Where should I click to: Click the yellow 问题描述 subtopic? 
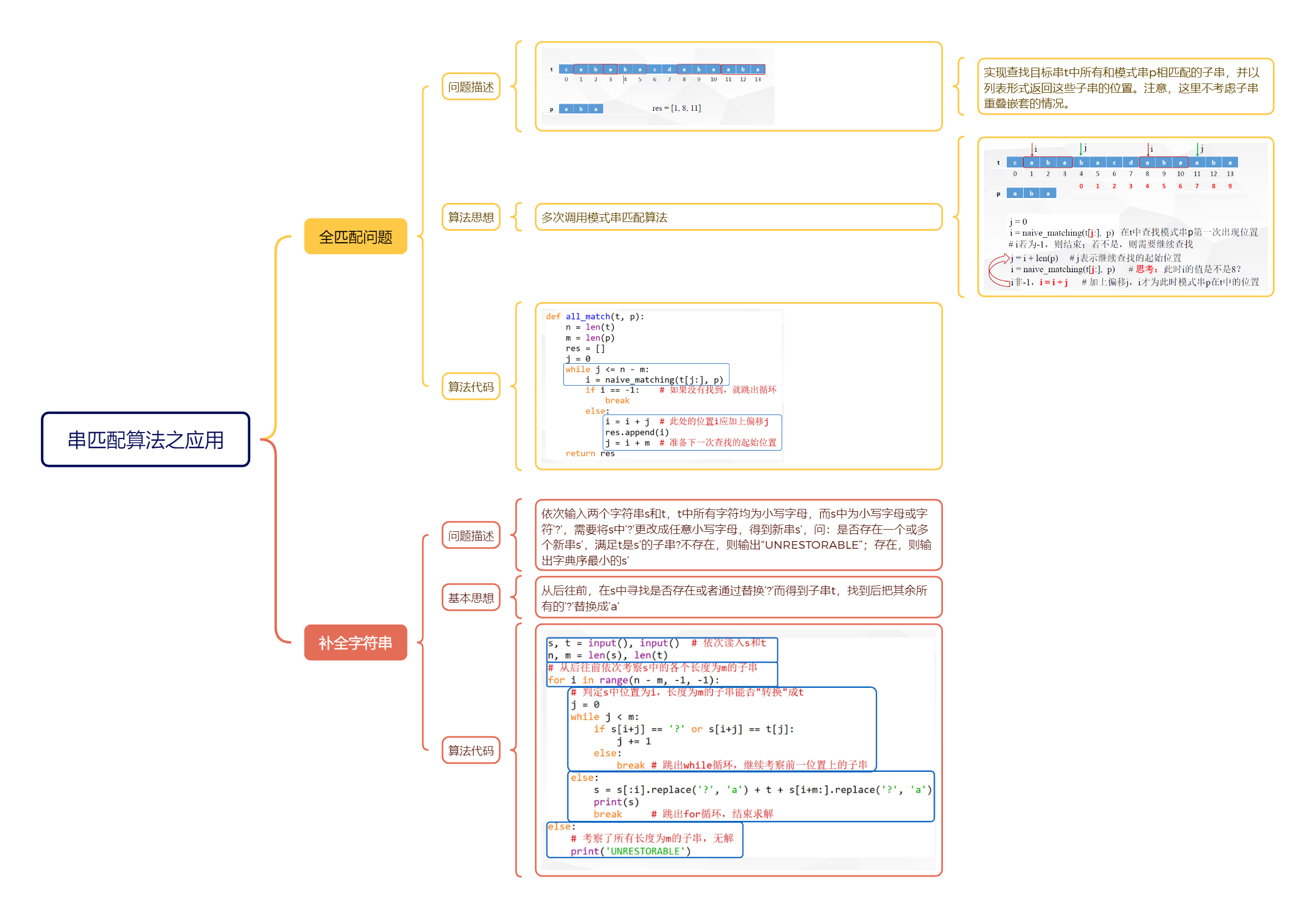[x=471, y=87]
